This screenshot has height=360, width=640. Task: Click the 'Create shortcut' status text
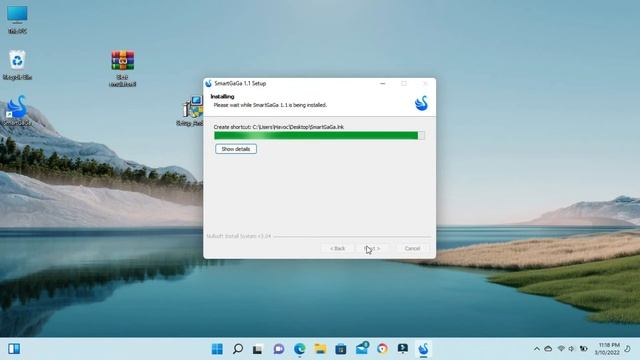[278, 127]
